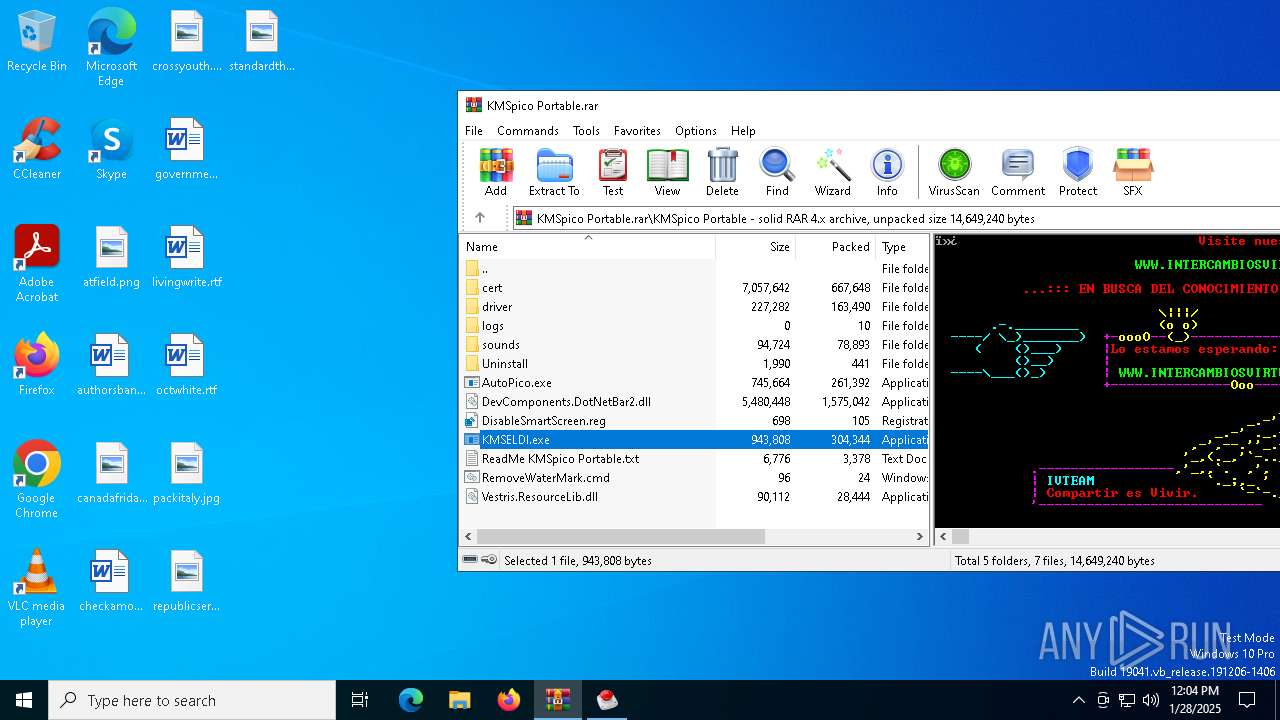1280x720 pixels.
Task: Click the Protect toolbar icon
Action: pyautogui.click(x=1078, y=172)
